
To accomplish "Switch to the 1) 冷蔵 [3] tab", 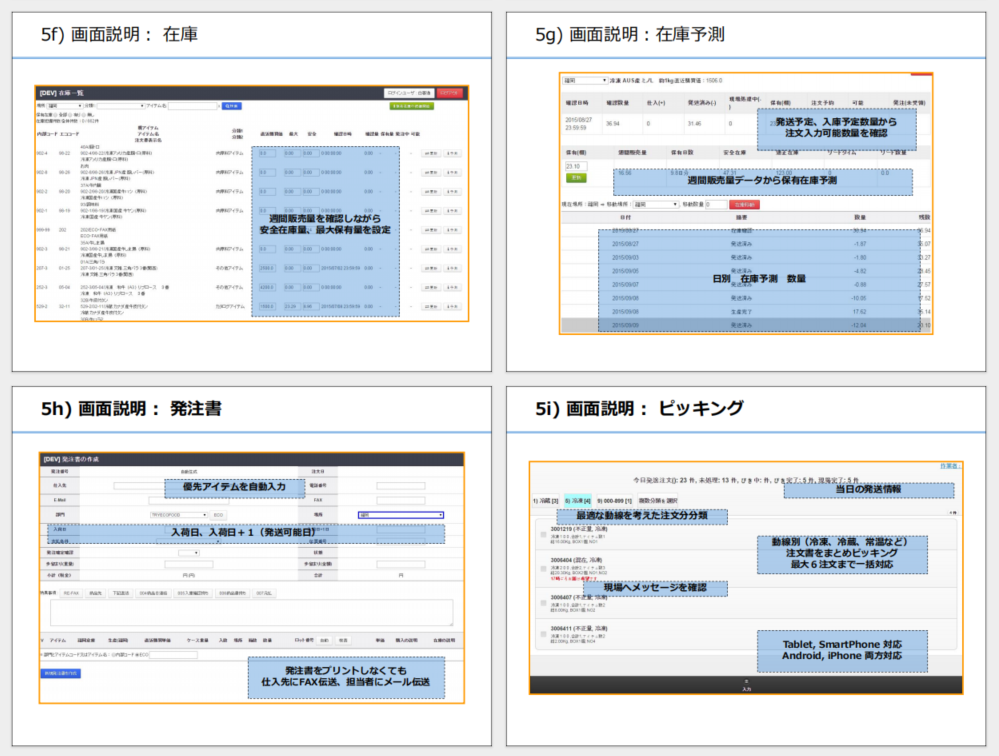I will (x=545, y=501).
